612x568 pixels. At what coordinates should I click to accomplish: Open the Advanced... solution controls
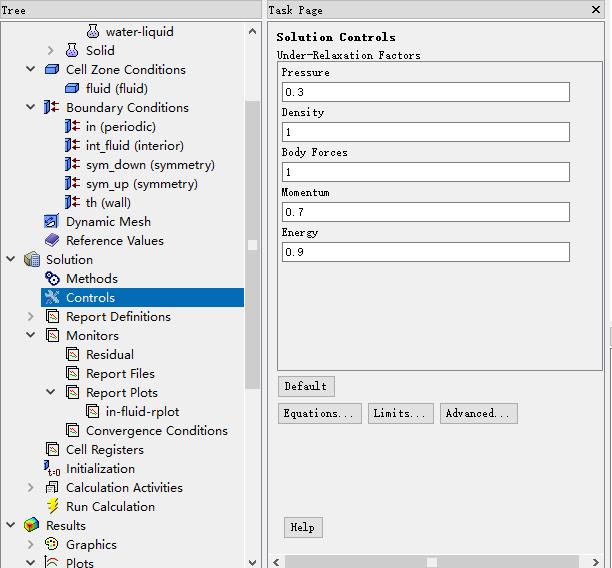tap(479, 413)
